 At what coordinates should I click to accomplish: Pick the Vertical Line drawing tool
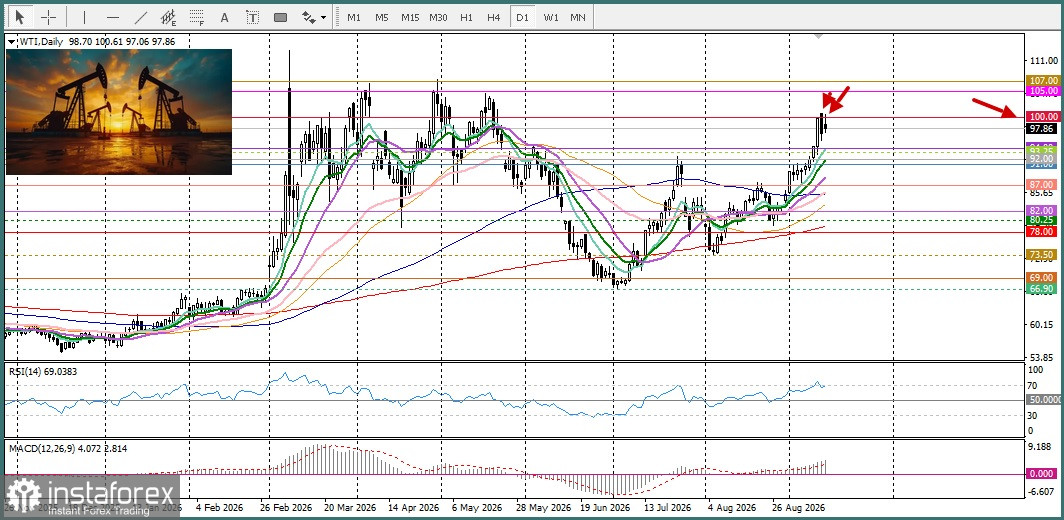[x=84, y=17]
